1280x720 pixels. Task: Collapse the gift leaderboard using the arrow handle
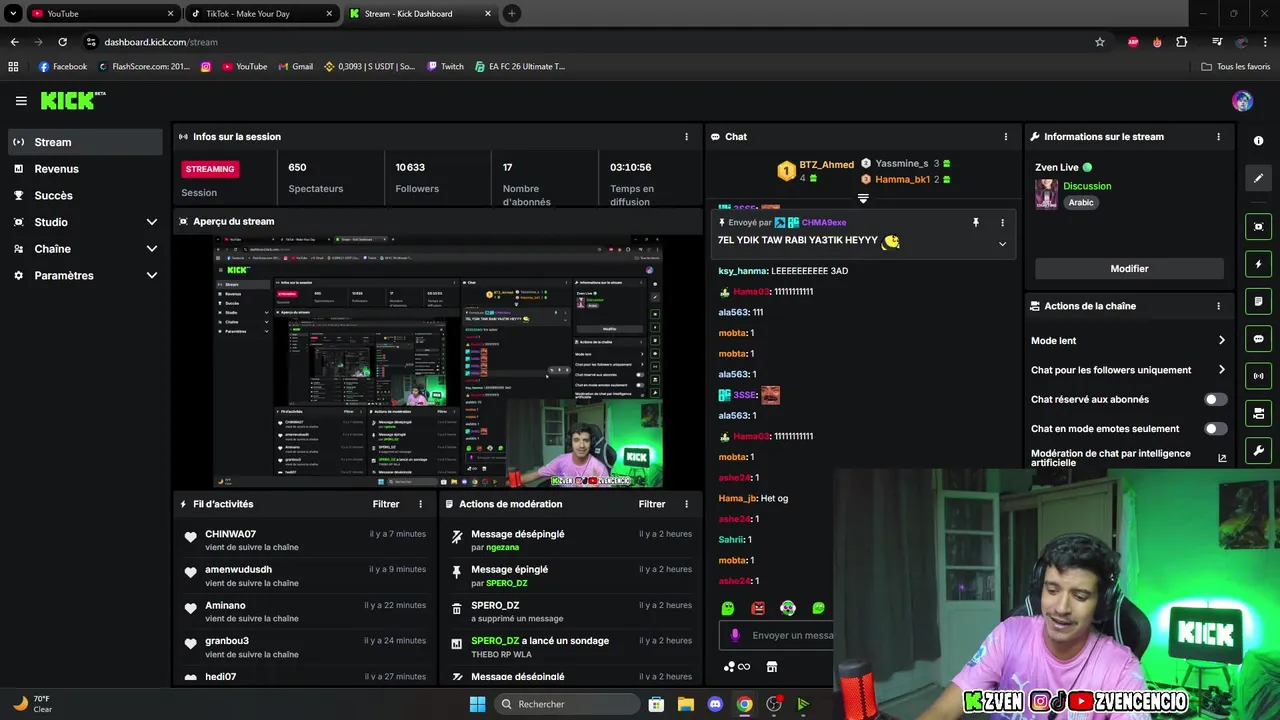click(x=863, y=198)
